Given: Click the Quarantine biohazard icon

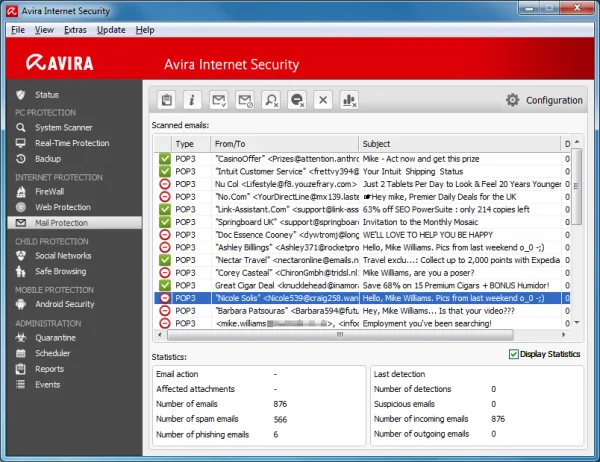Looking at the screenshot, I should pos(21,338).
